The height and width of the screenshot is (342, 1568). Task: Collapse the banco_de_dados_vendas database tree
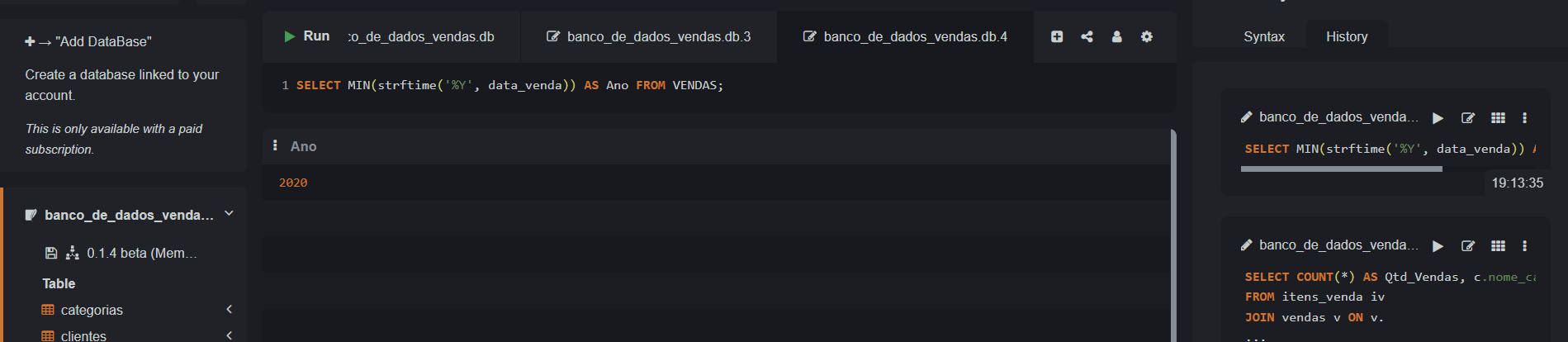pyautogui.click(x=229, y=214)
